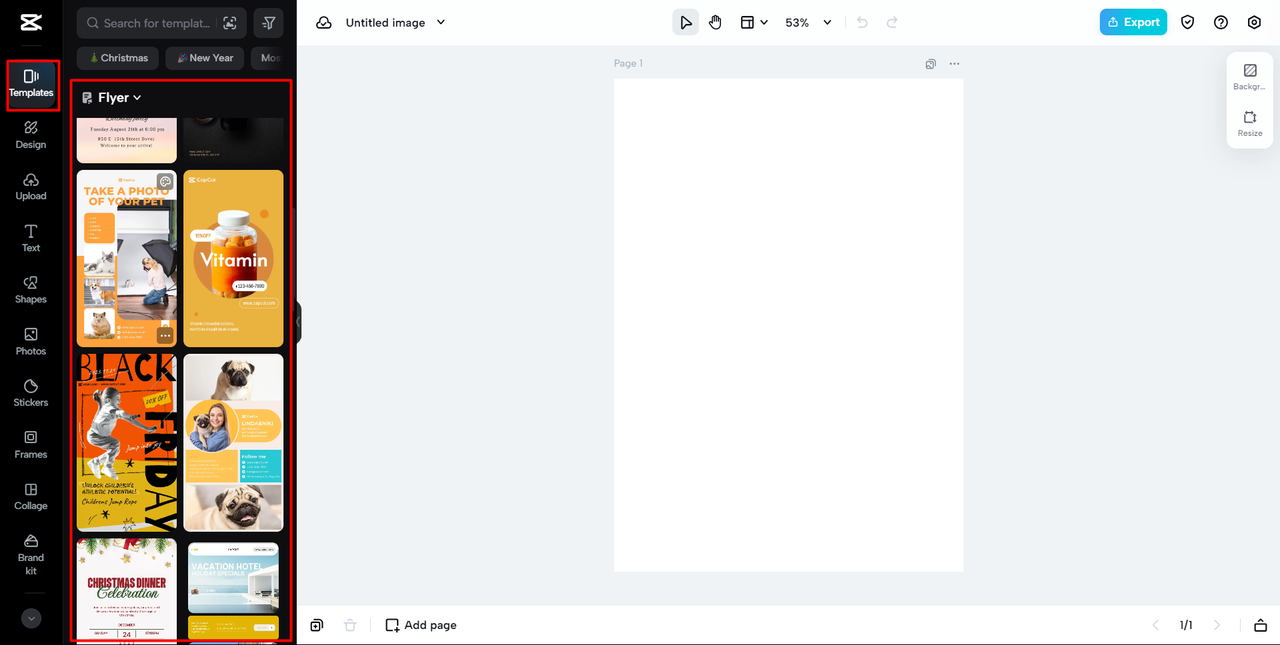
Task: Open the Text panel
Action: click(x=31, y=238)
